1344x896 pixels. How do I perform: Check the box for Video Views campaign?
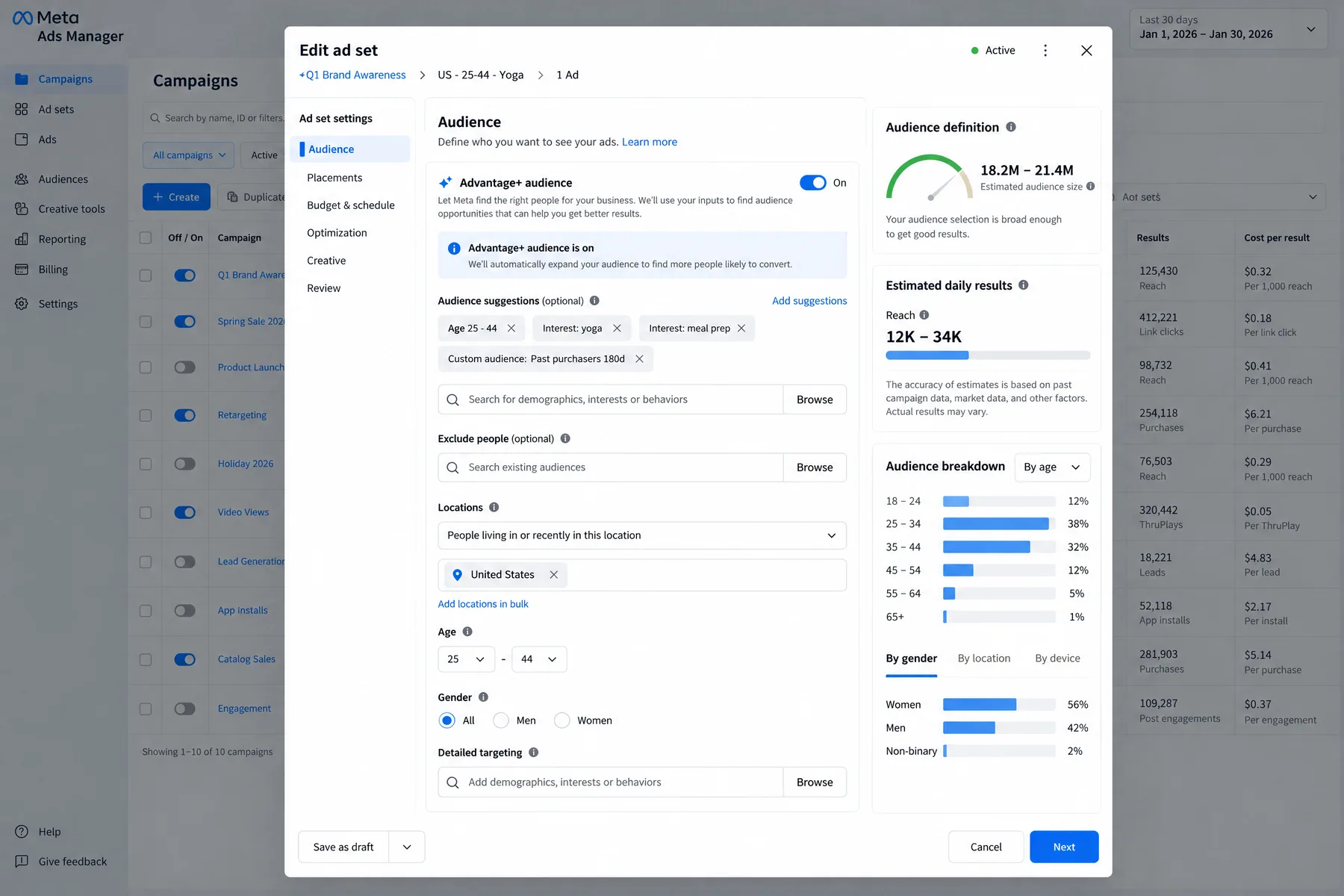[x=146, y=513]
